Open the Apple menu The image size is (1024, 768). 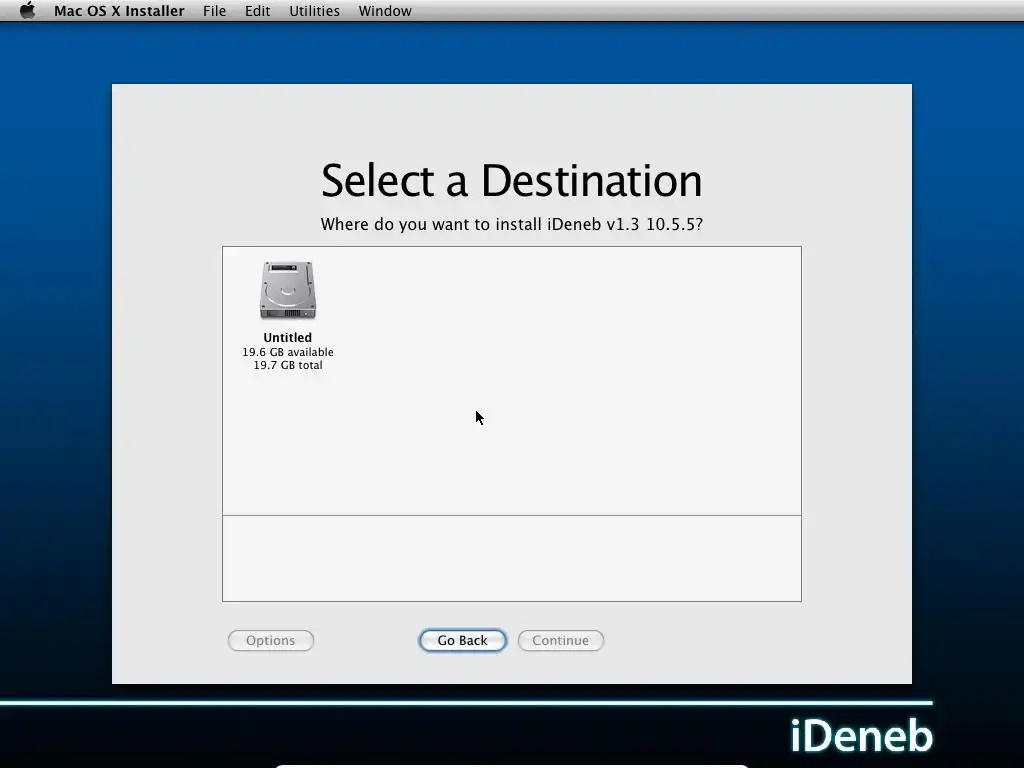(x=27, y=10)
